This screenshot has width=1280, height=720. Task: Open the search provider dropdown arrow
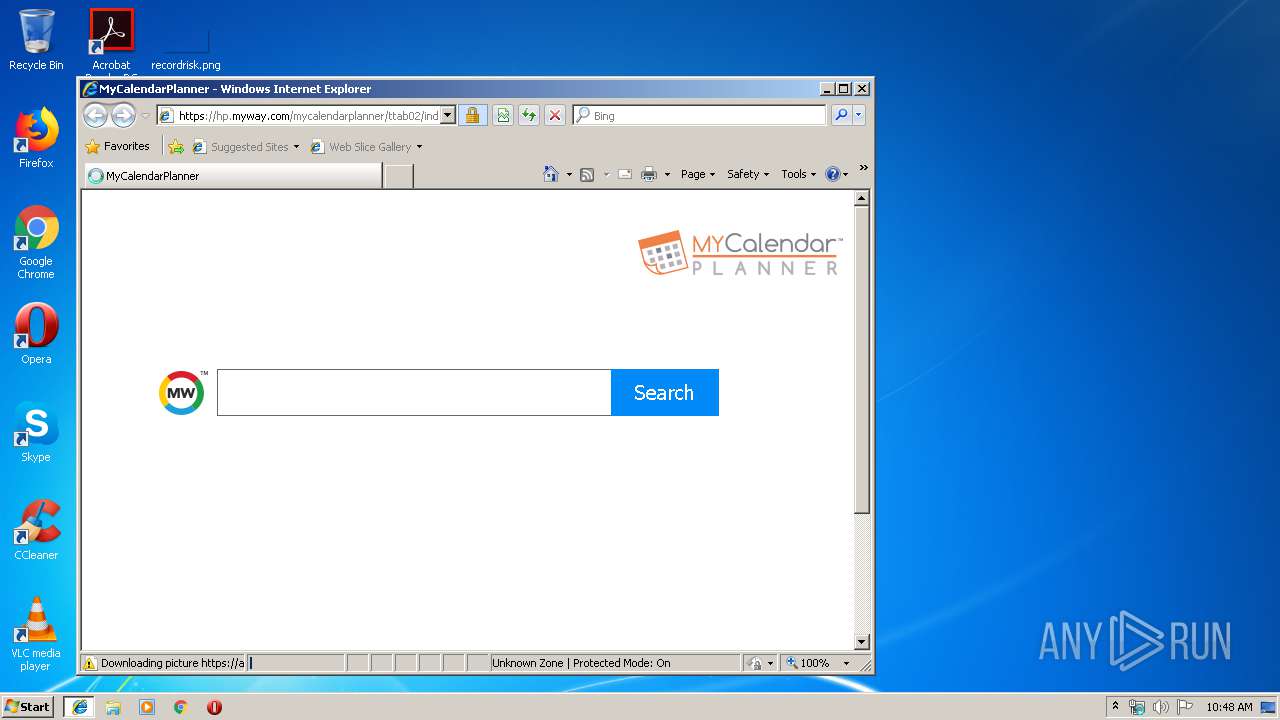858,115
